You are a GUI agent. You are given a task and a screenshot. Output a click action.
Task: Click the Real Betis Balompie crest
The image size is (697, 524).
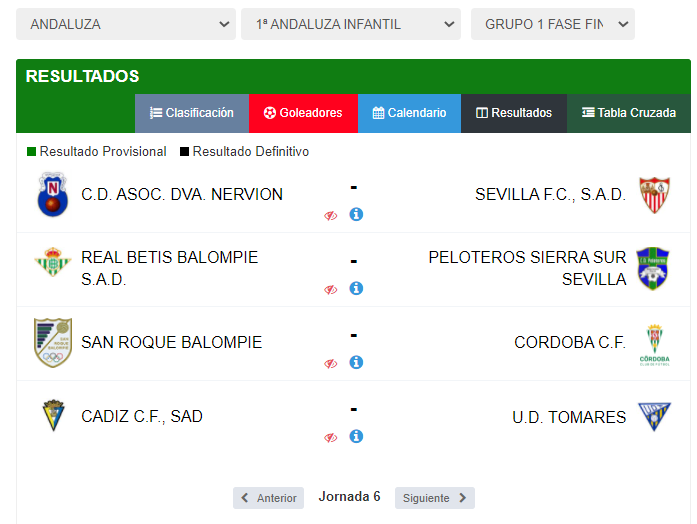(x=53, y=262)
